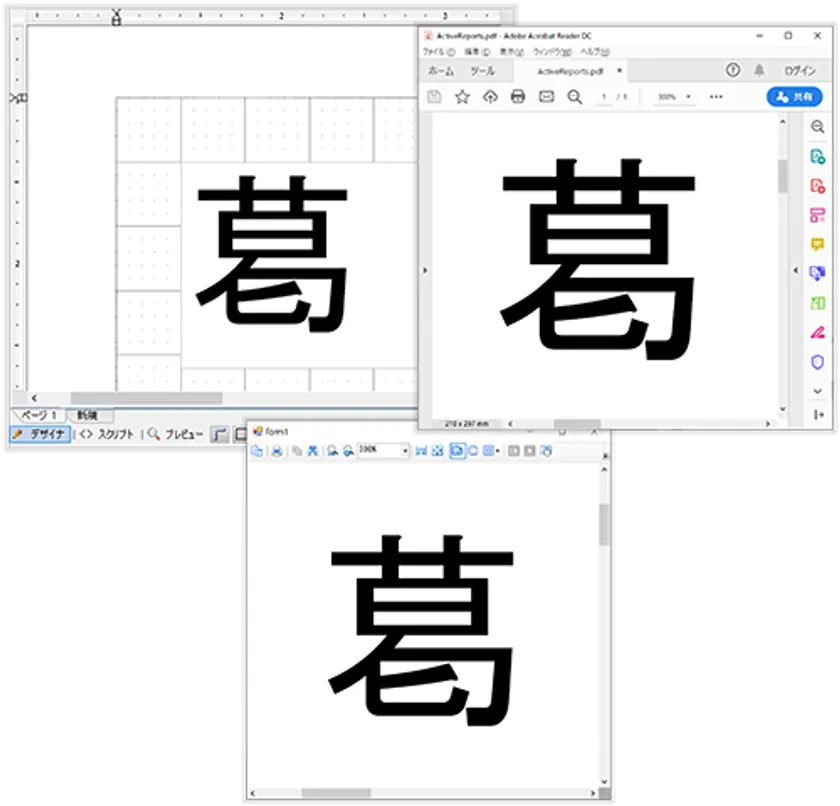Click the envelope email icon in Acrobat
Screen dimensions: 840x806
pos(546,97)
